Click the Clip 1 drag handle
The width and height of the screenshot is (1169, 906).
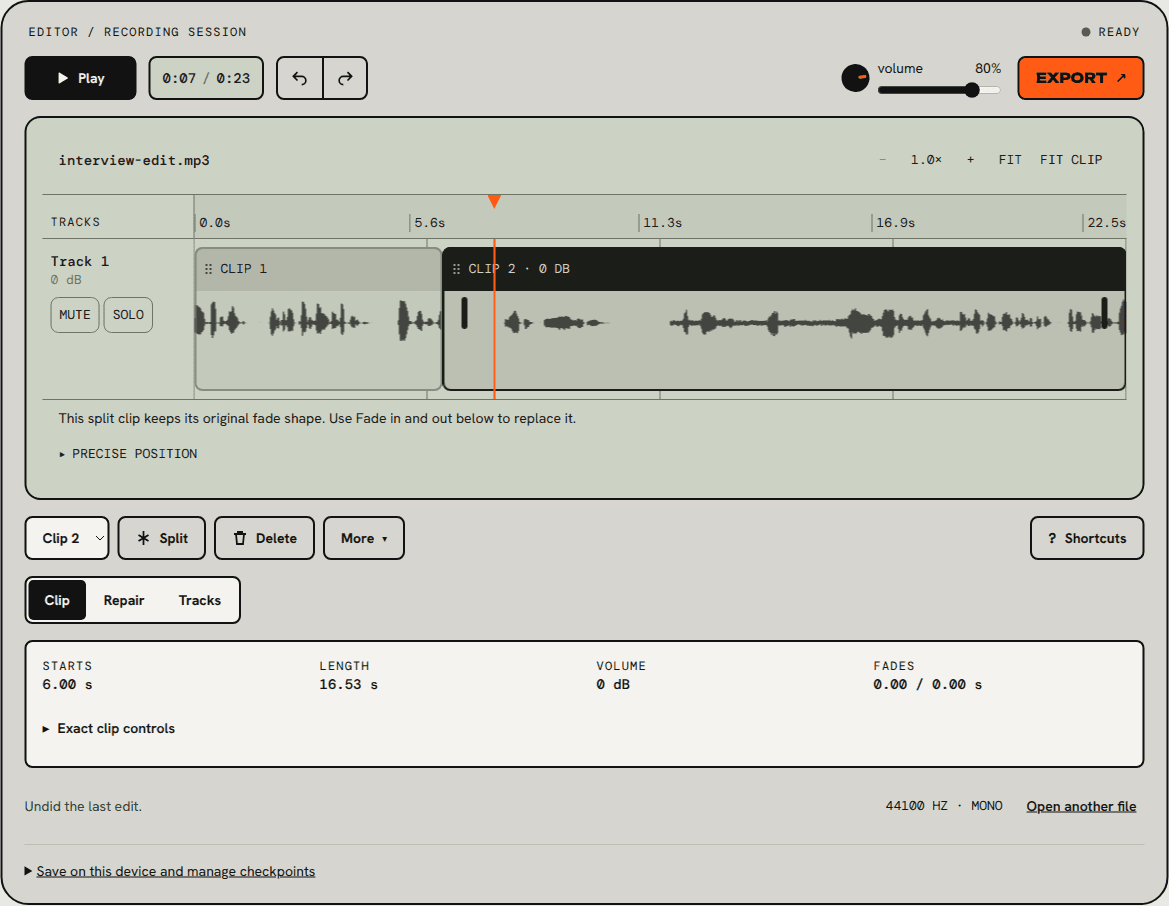point(209,269)
